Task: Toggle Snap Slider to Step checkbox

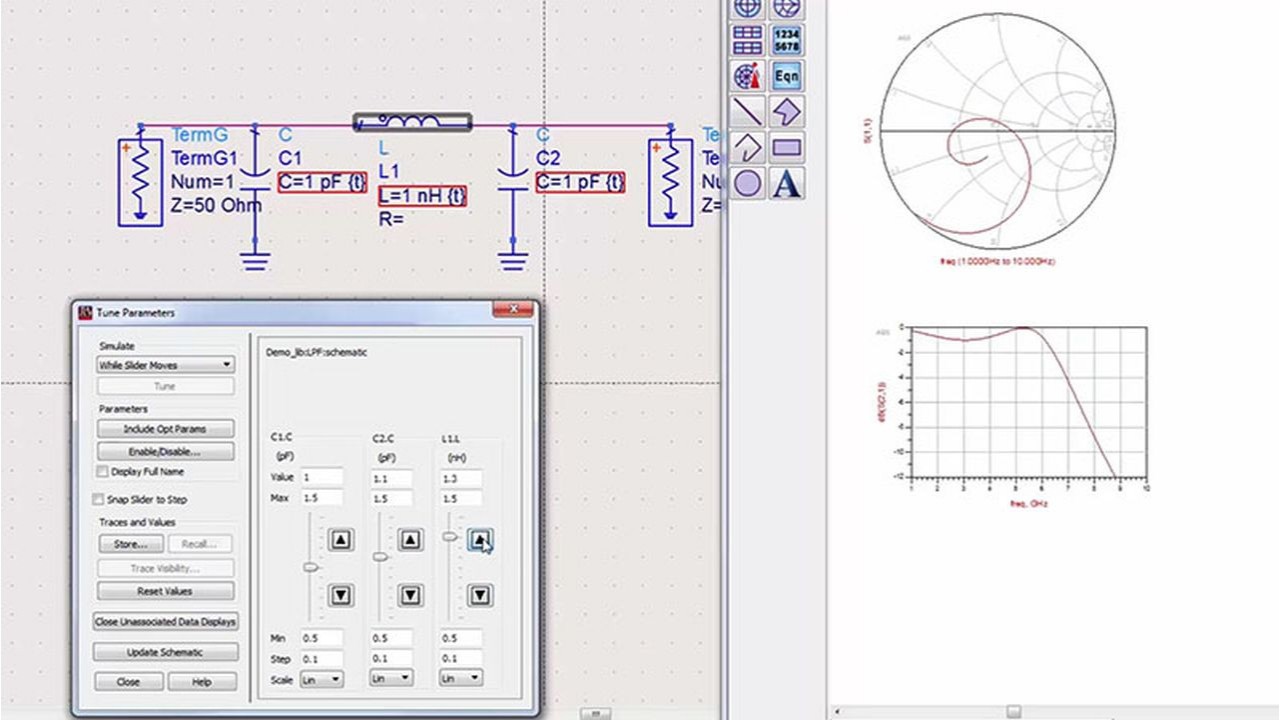Action: (98, 499)
